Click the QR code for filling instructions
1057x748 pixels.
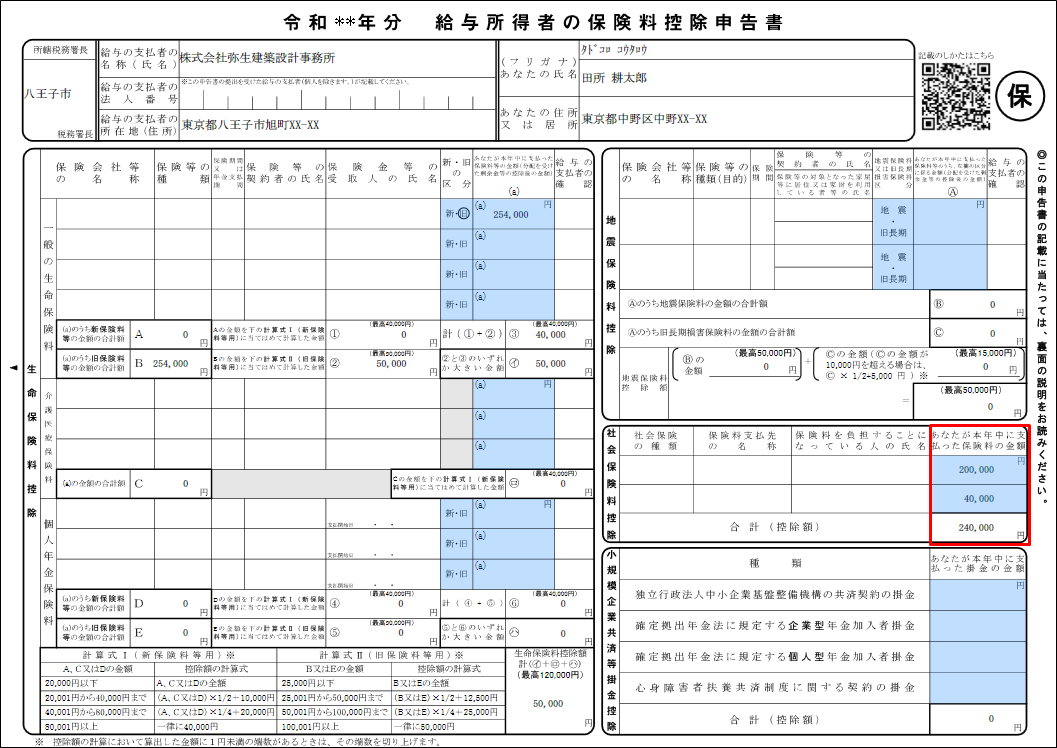tap(957, 96)
